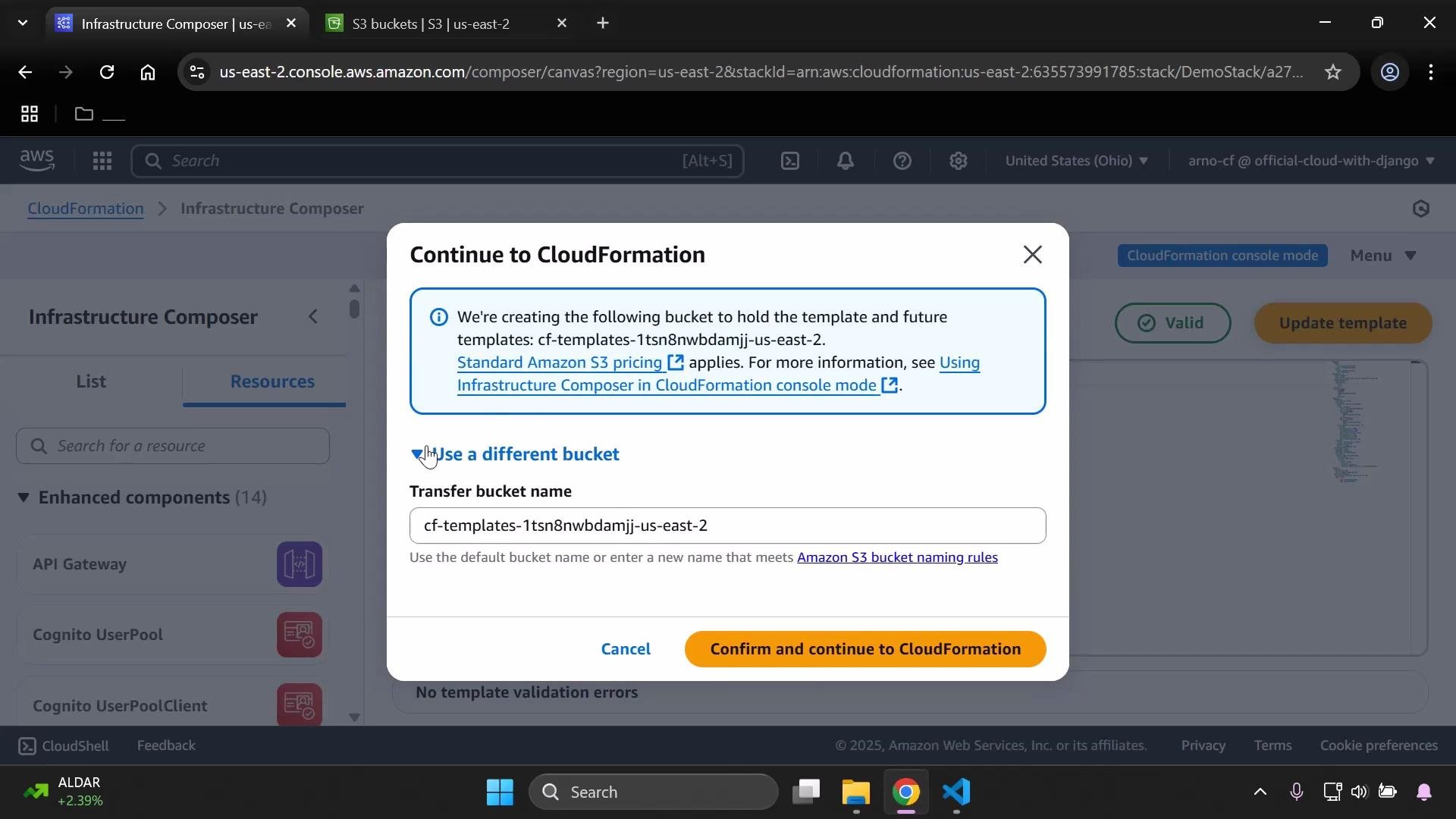Click the hexagon icon below the account menu
The height and width of the screenshot is (819, 1456).
[x=1421, y=209]
